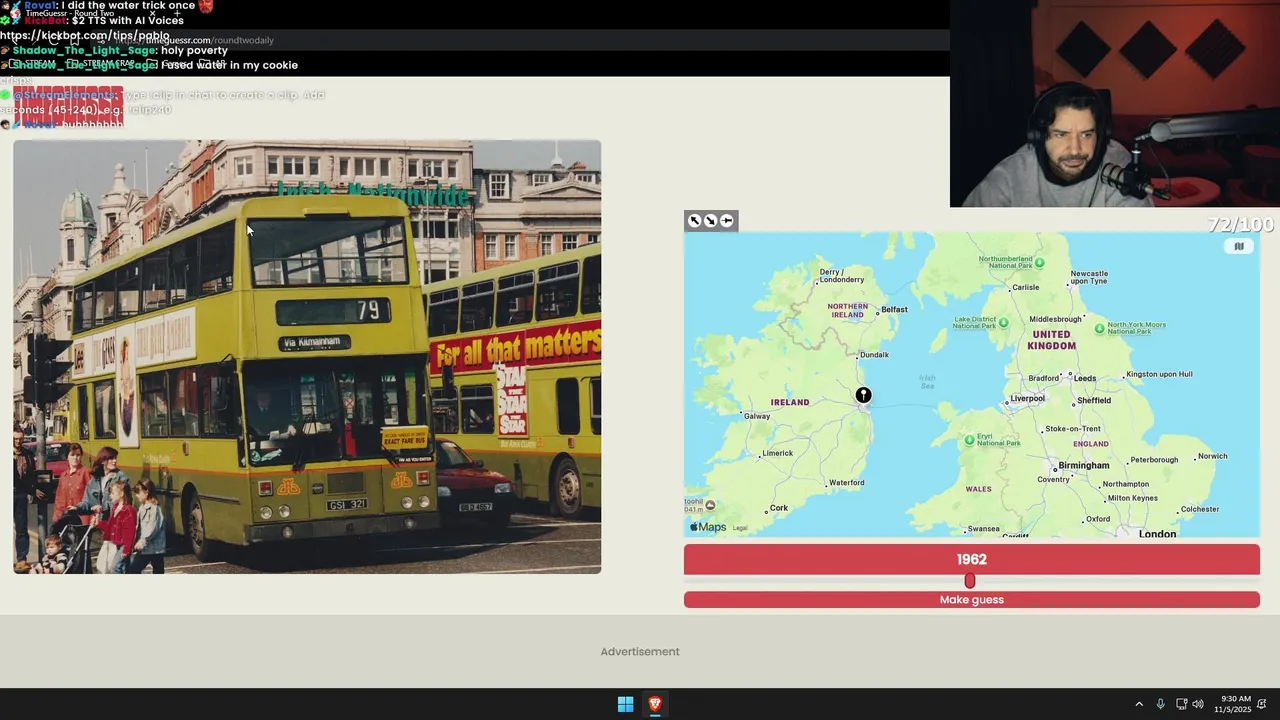Click the Birmingham label on the map
The width and height of the screenshot is (1280, 720).
pos(1084,465)
